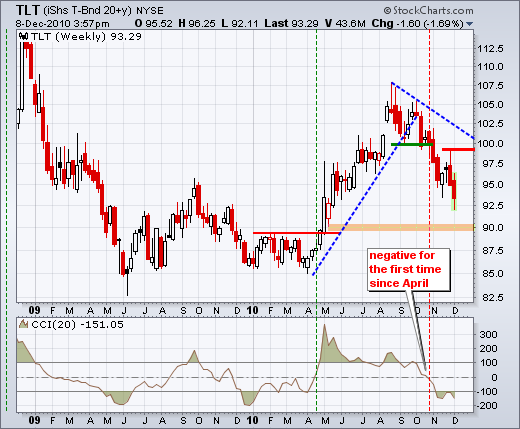The image size is (520, 429).
Task: Click the candlestick icon beside TLT (Weekly)
Action: tap(24, 36)
